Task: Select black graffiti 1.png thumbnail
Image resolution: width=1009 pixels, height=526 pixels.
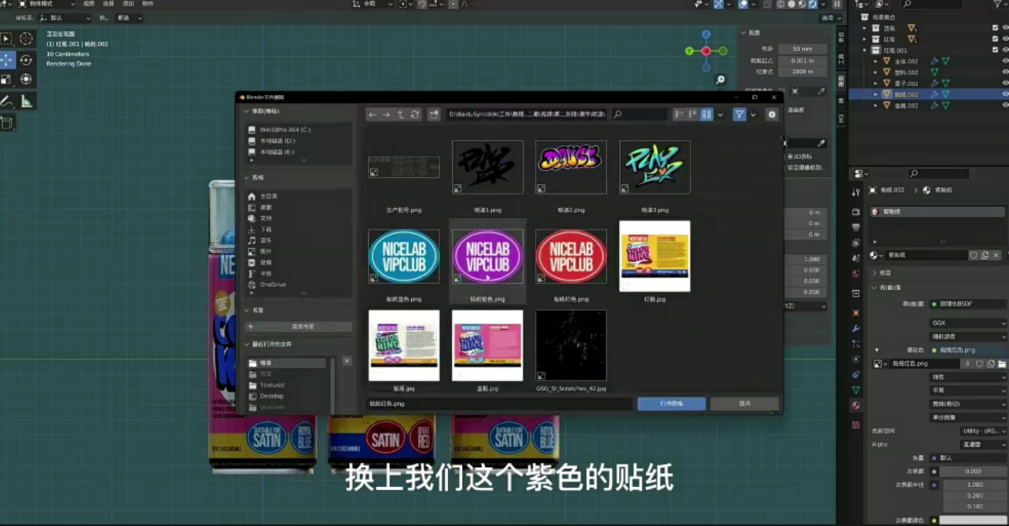Action: click(487, 167)
